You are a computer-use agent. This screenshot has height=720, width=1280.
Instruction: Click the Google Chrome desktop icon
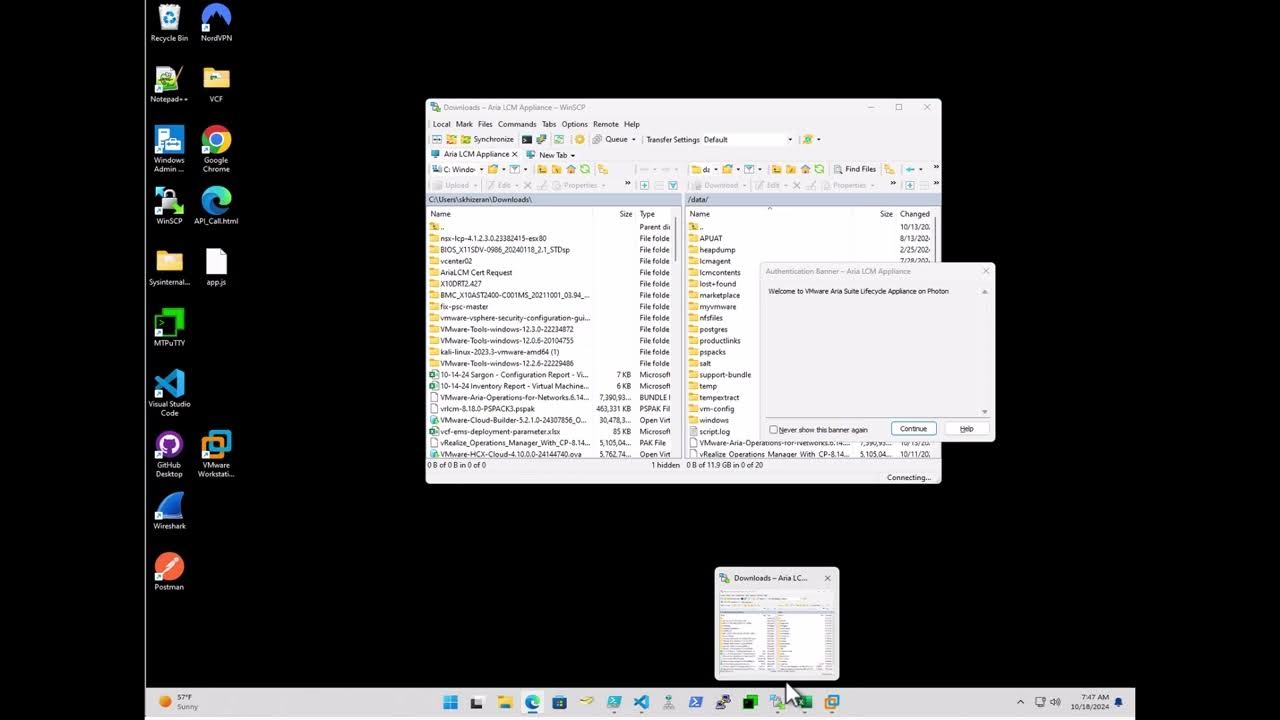[x=216, y=150]
